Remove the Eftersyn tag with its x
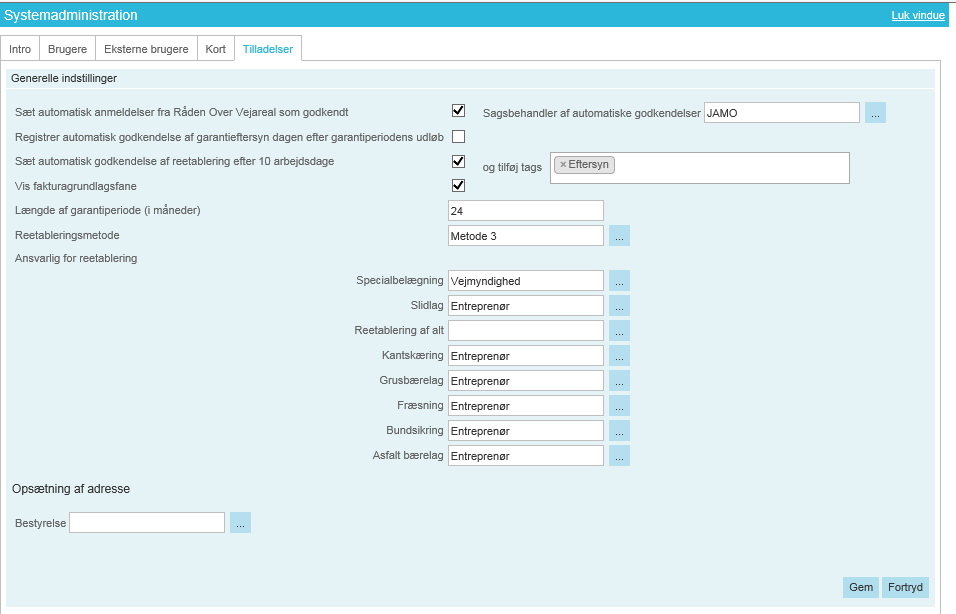 tap(563, 164)
